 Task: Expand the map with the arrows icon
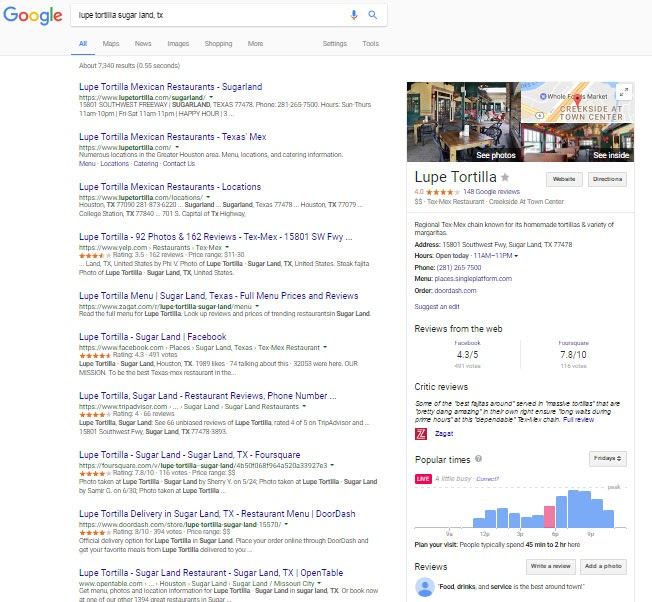point(624,90)
